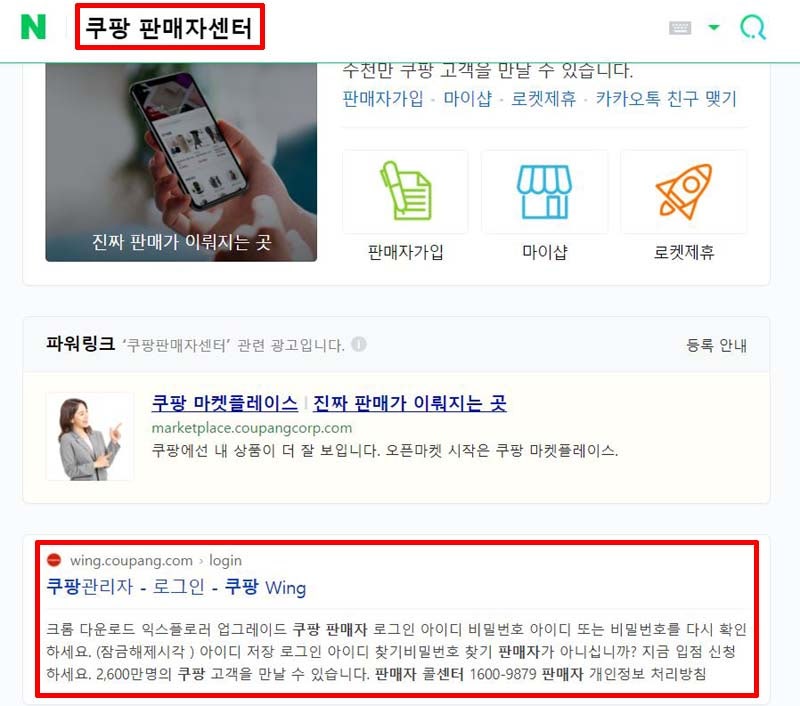Click the 판매자가입 text link

[x=383, y=98]
